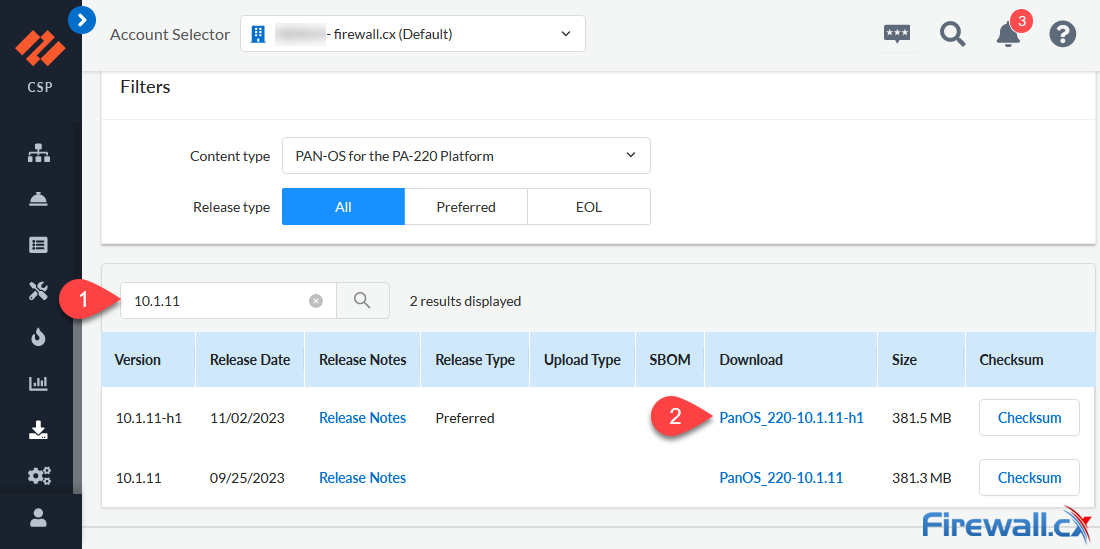Open the flame sidebar icon
The width and height of the screenshot is (1100, 549).
coord(39,337)
